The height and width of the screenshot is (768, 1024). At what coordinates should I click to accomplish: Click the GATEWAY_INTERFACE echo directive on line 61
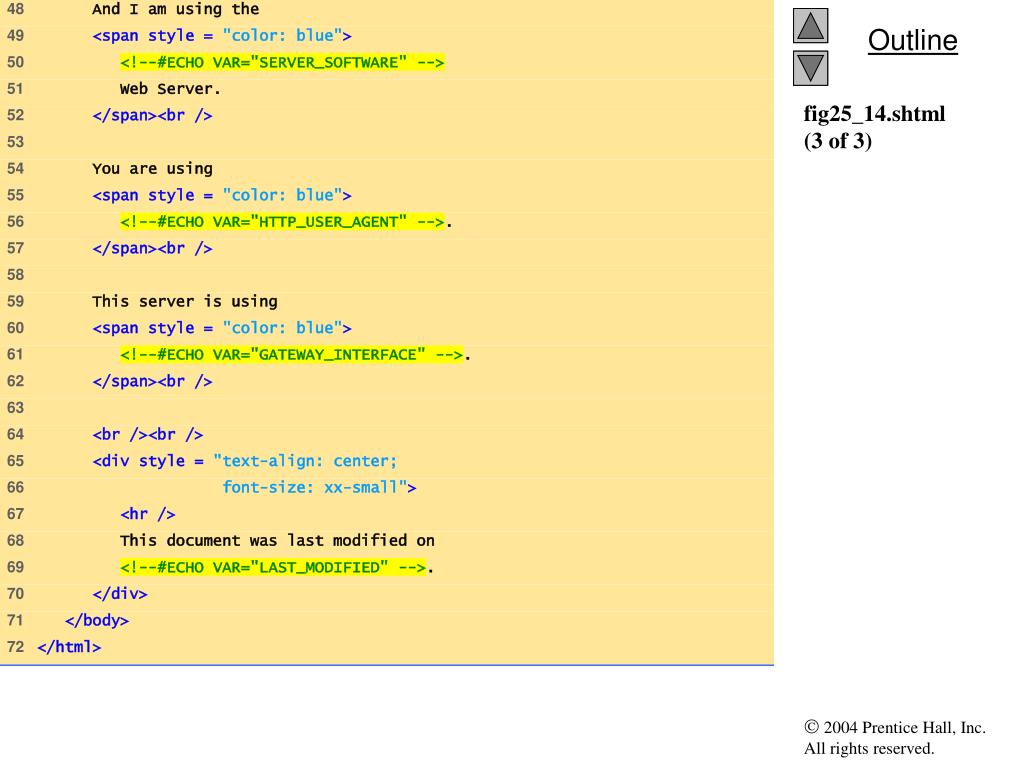[x=291, y=355]
